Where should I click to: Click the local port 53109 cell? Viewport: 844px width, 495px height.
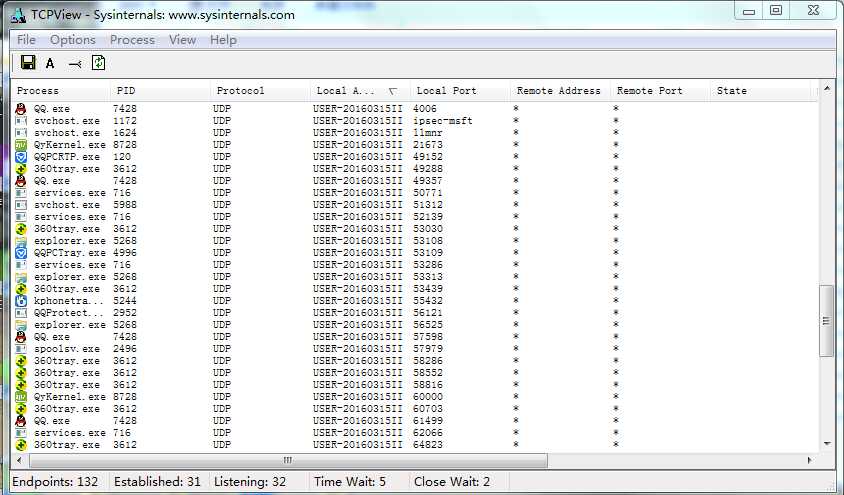[x=428, y=252]
